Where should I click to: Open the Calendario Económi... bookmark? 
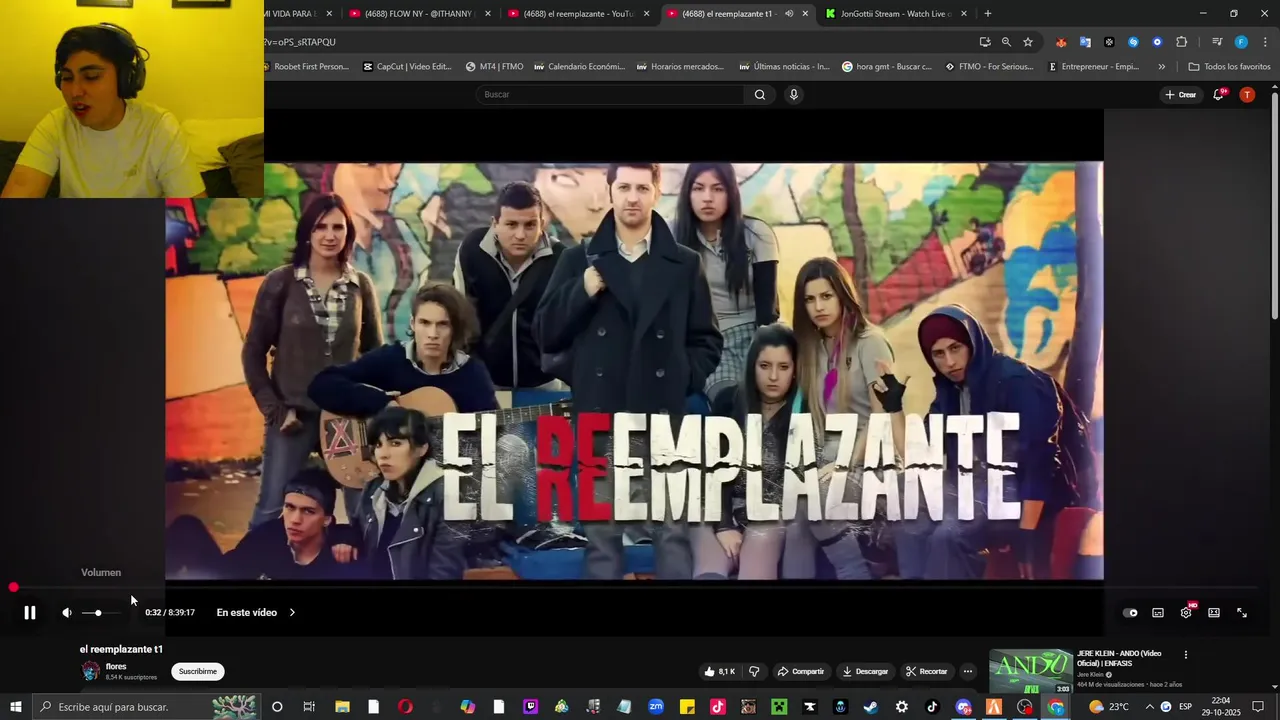click(579, 67)
